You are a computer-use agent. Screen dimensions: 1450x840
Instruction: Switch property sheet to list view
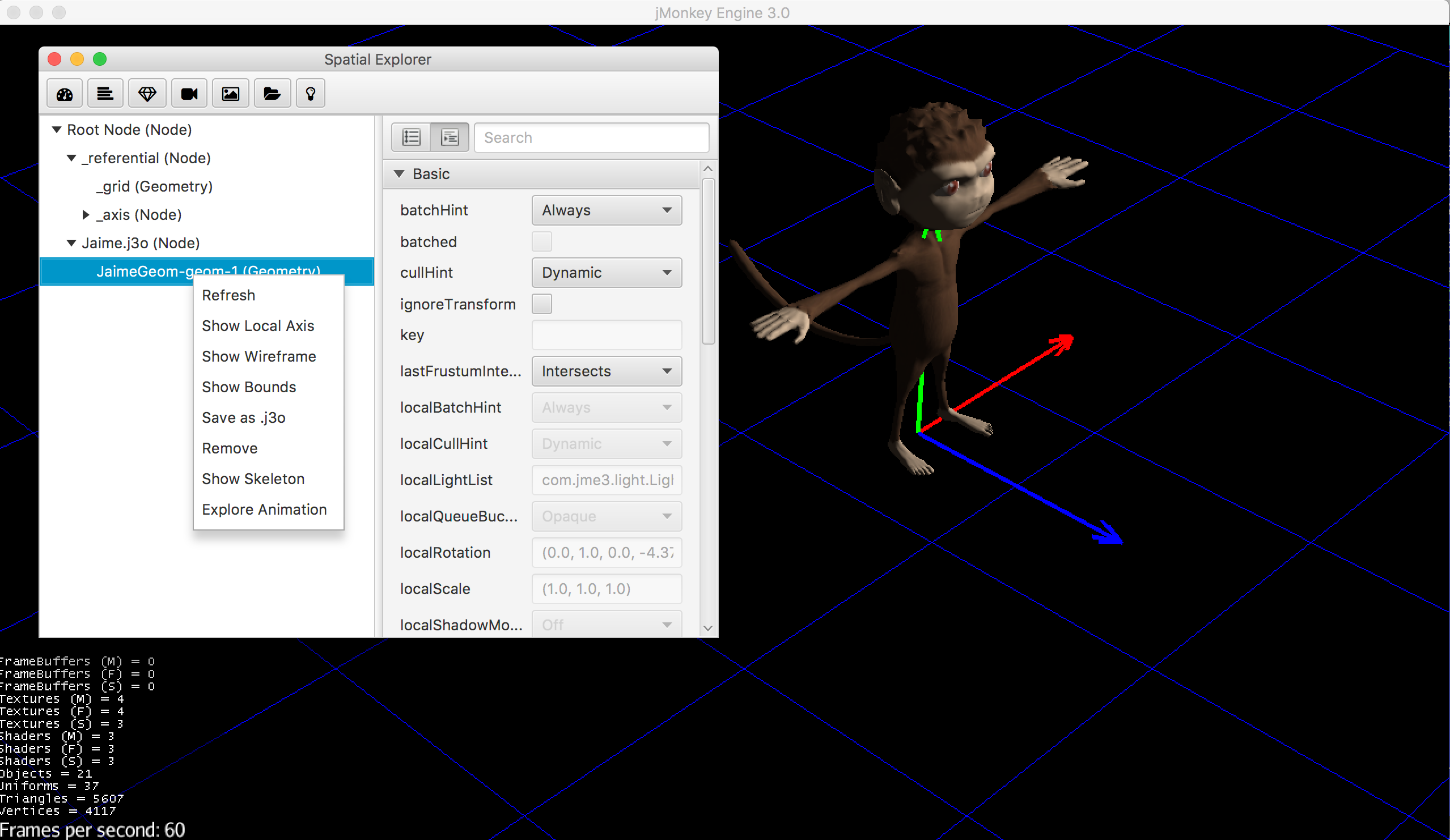412,138
